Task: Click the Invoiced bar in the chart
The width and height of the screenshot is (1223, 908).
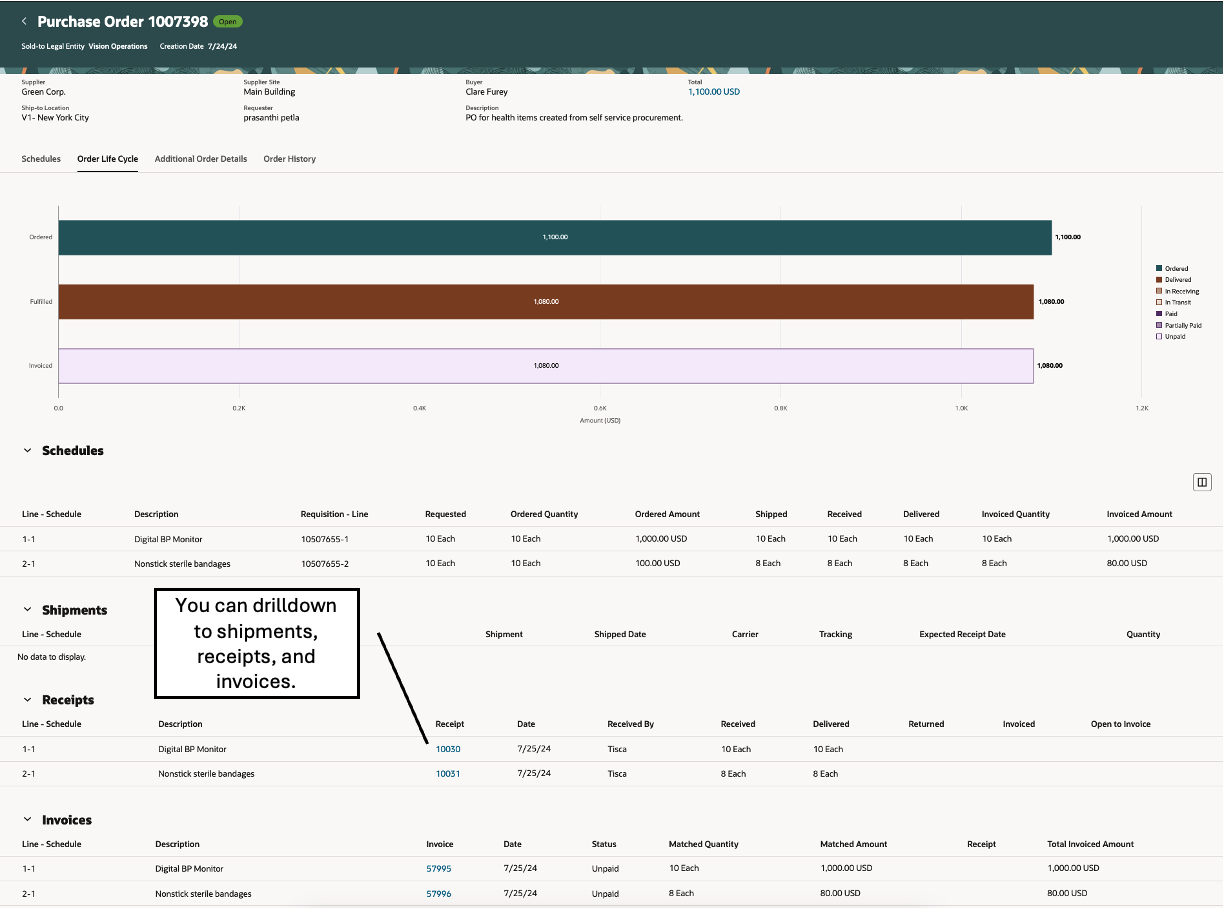Action: (546, 365)
